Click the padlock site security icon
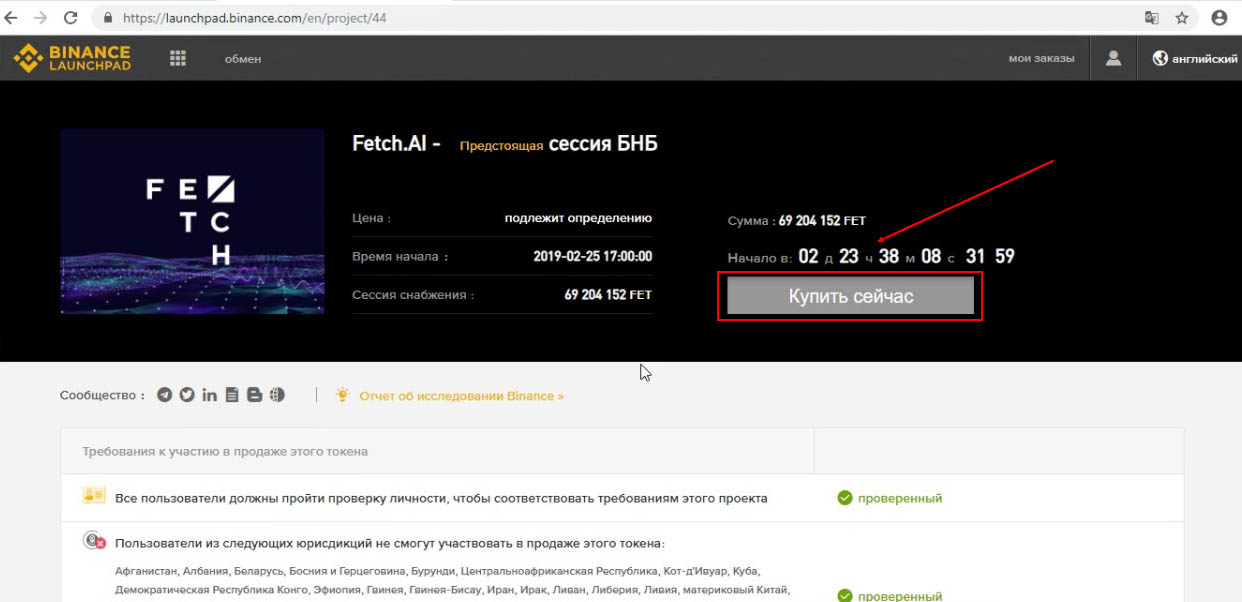Viewport: 1242px width, 602px height. [109, 18]
